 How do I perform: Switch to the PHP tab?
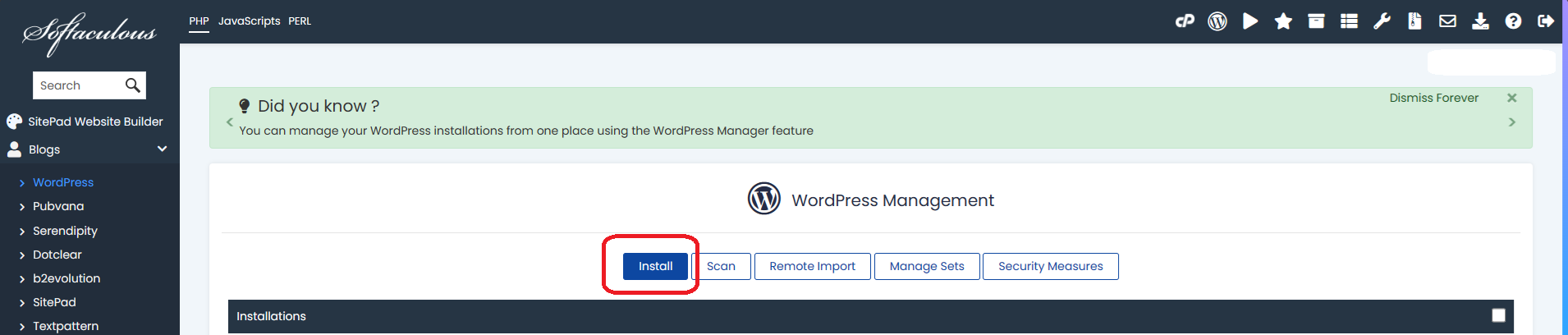tap(199, 21)
